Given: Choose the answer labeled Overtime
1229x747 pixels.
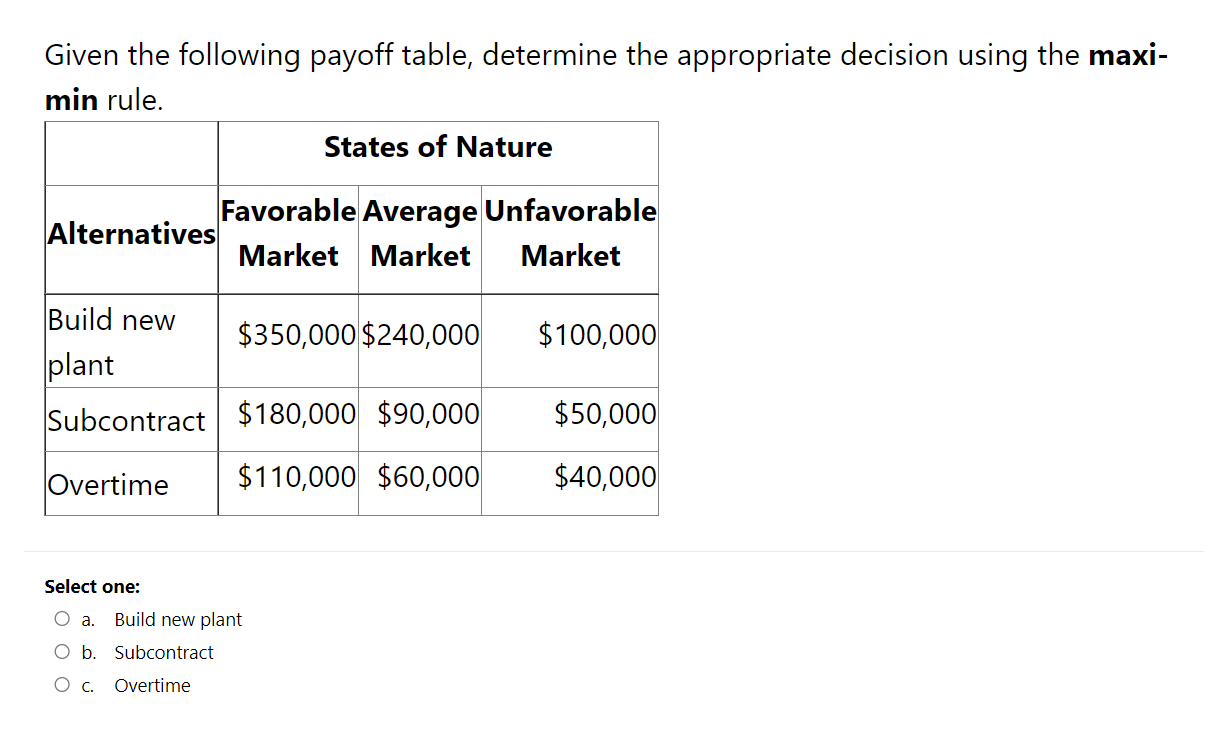Looking at the screenshot, I should [x=152, y=685].
